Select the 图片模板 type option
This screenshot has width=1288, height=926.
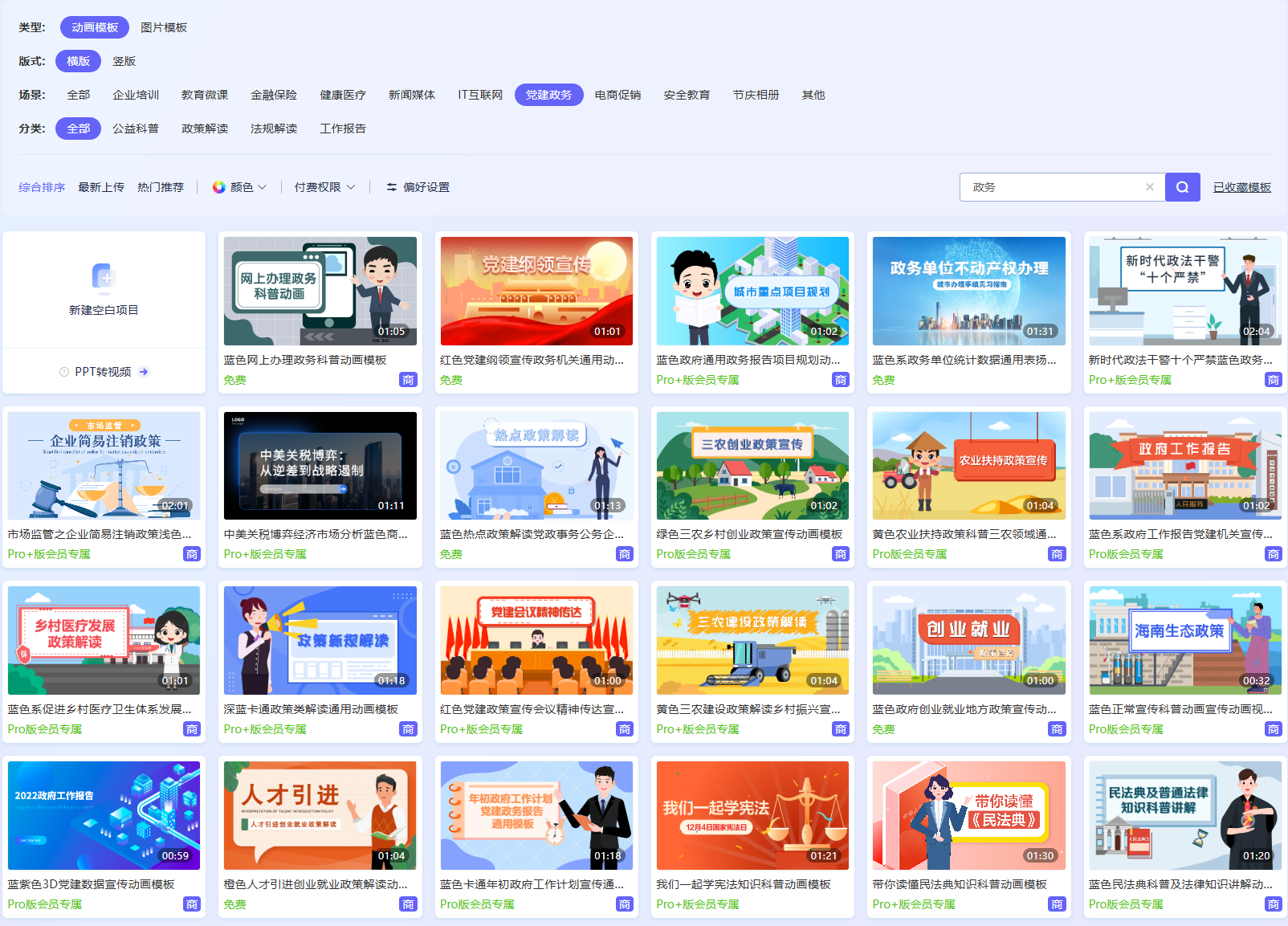point(164,27)
